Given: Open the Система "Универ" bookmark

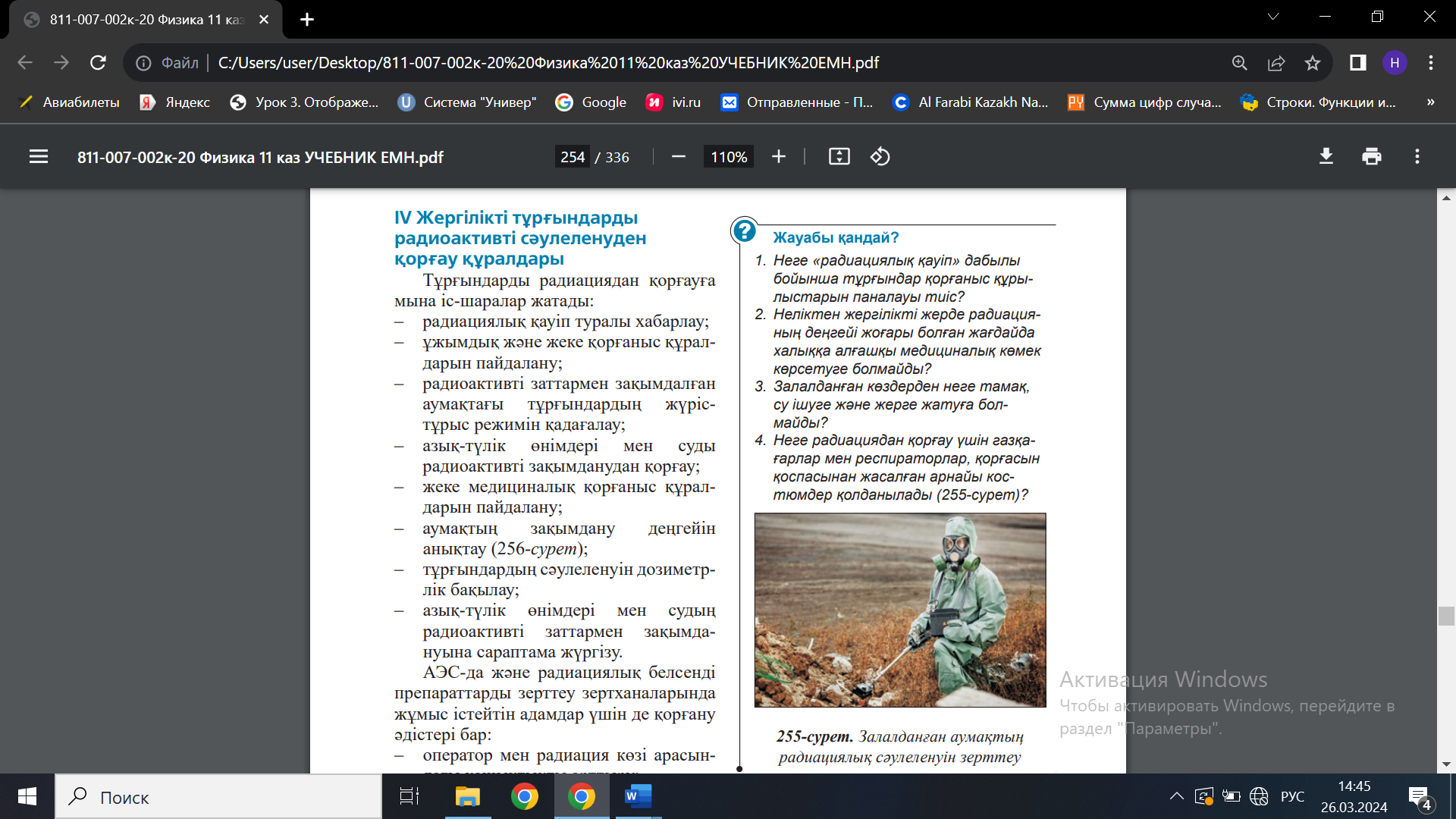Looking at the screenshot, I should (x=467, y=102).
